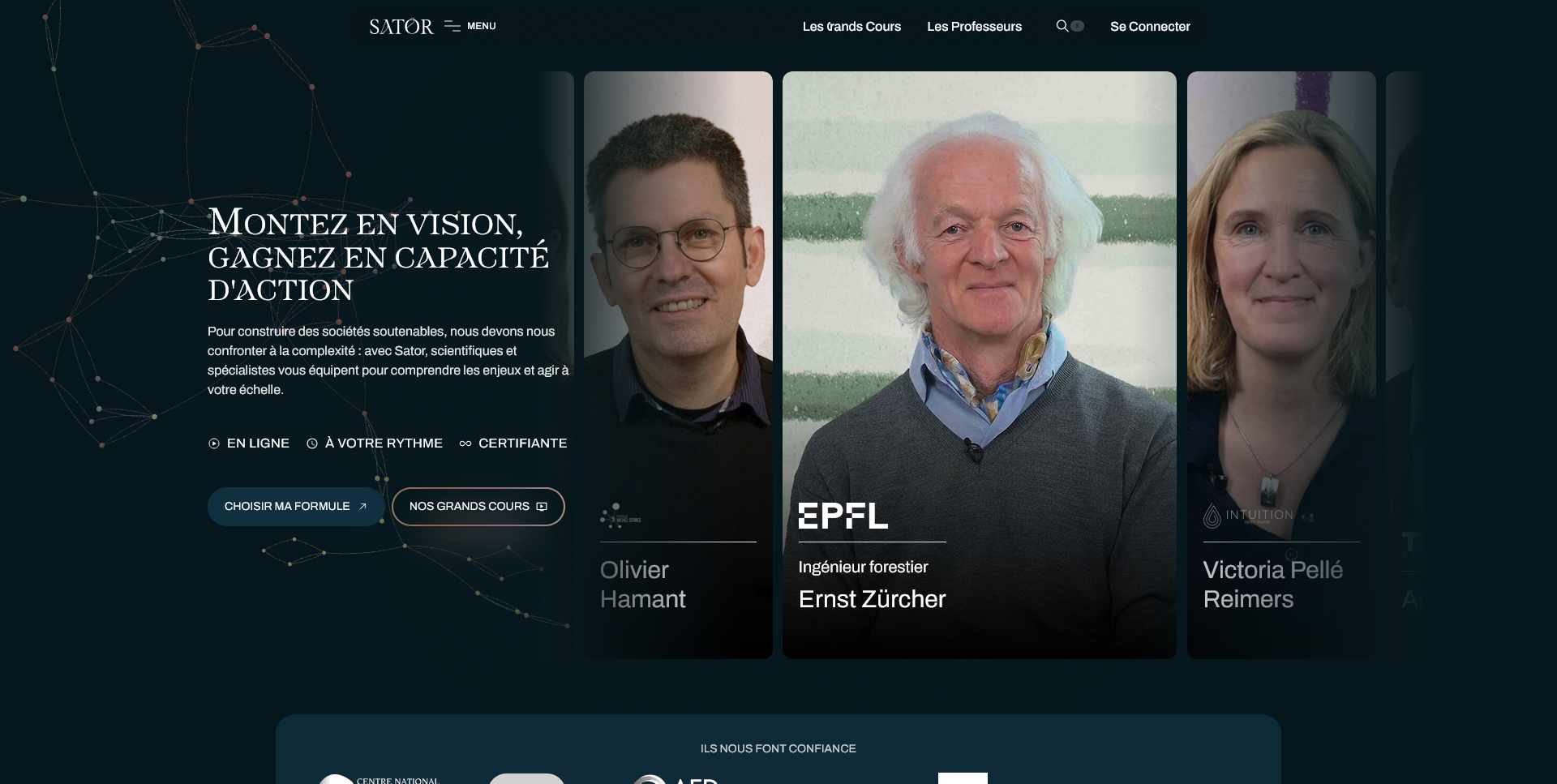Screen dimensions: 1557x784
Task: Open Victoria Pellé Reimers card
Action: point(1281,365)
